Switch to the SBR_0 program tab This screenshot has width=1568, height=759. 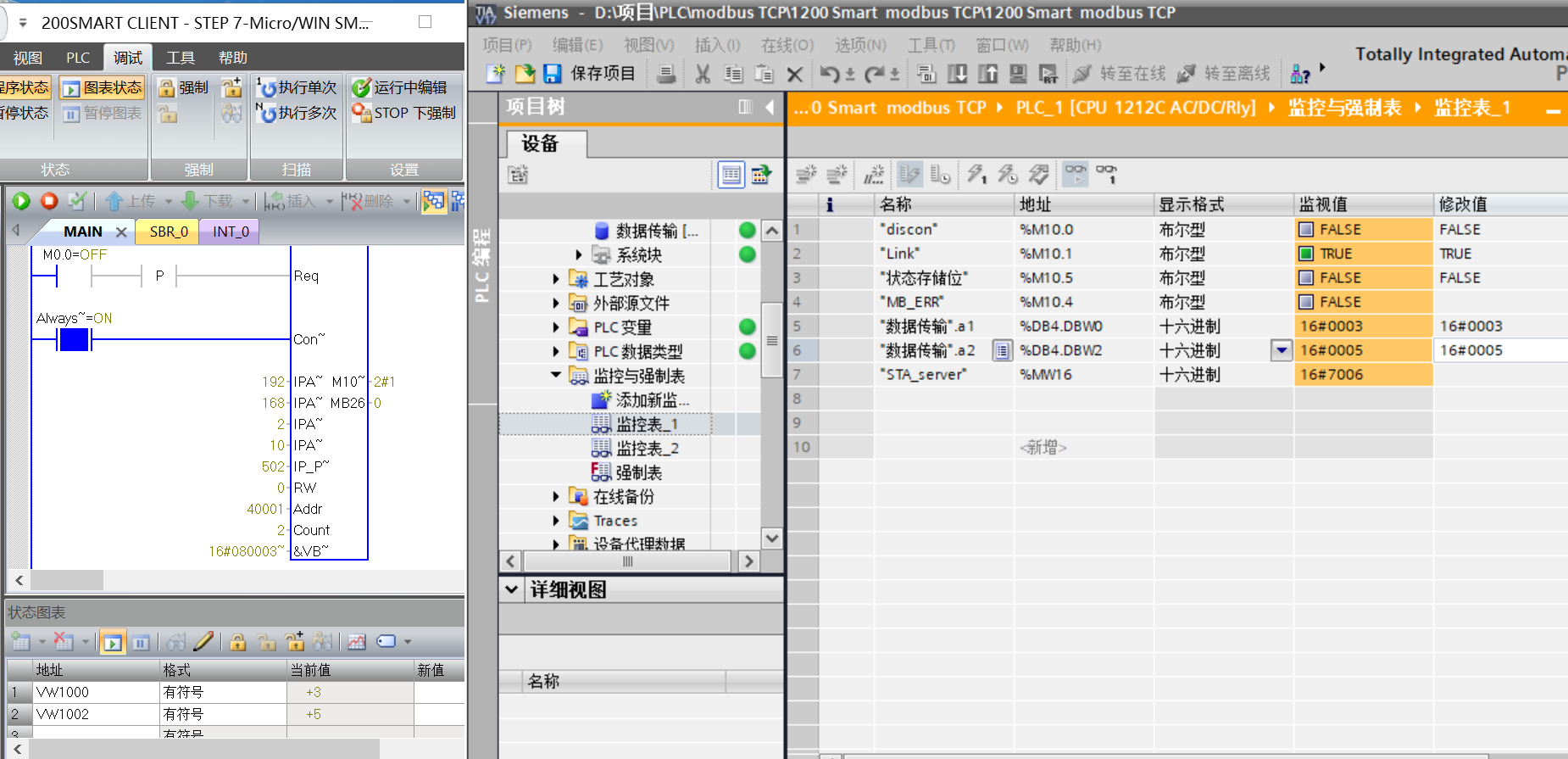(169, 232)
